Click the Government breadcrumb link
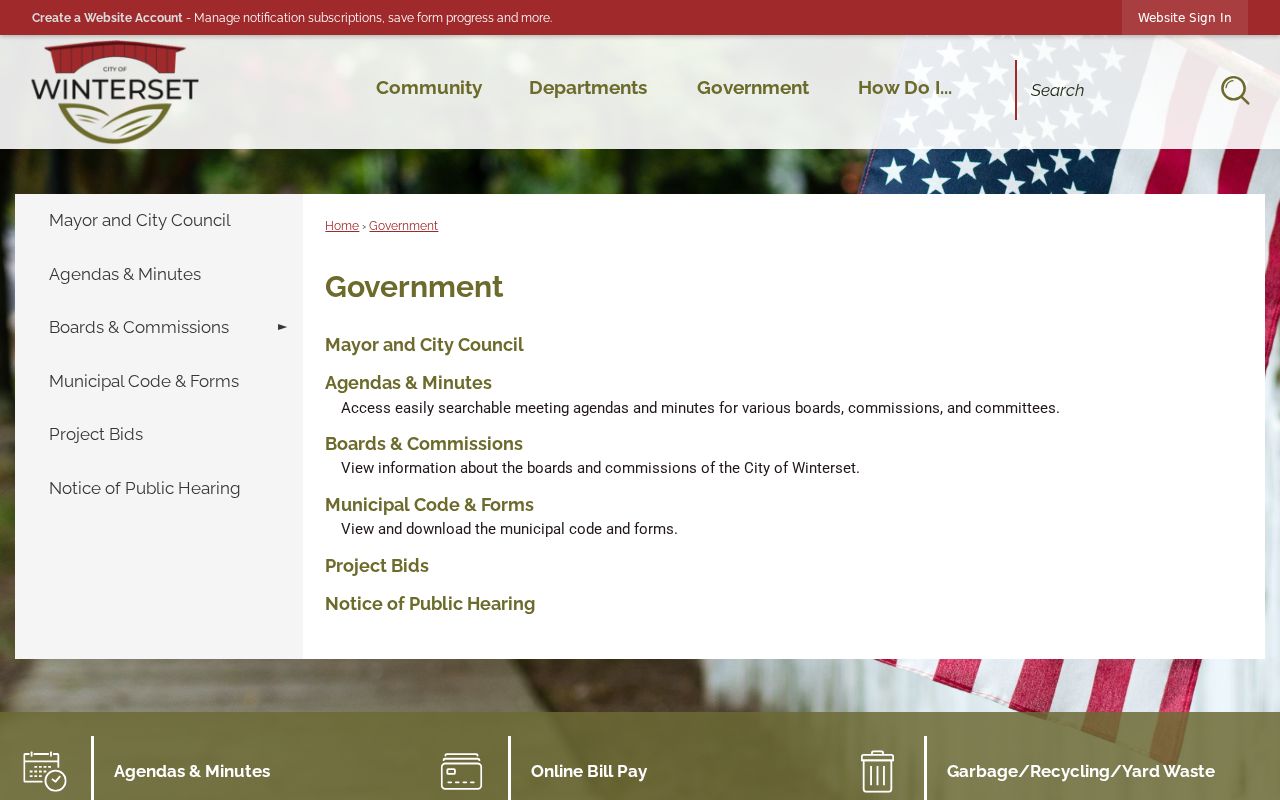 click(403, 226)
